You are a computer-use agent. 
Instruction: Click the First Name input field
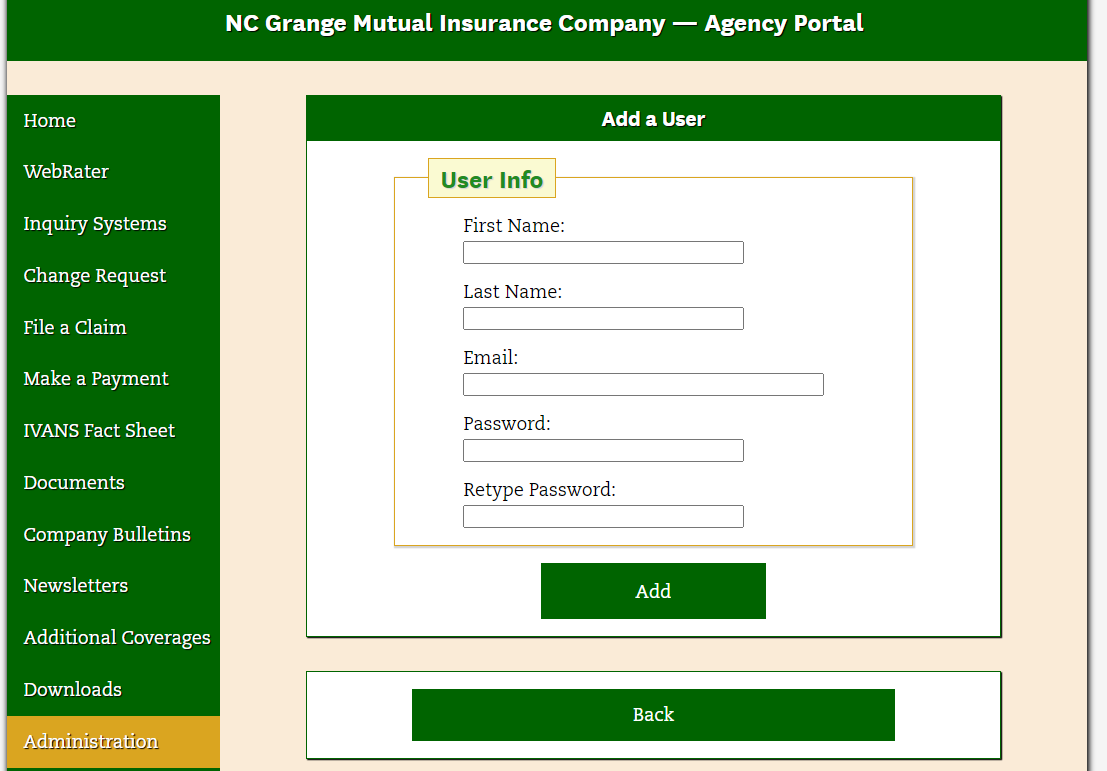603,253
